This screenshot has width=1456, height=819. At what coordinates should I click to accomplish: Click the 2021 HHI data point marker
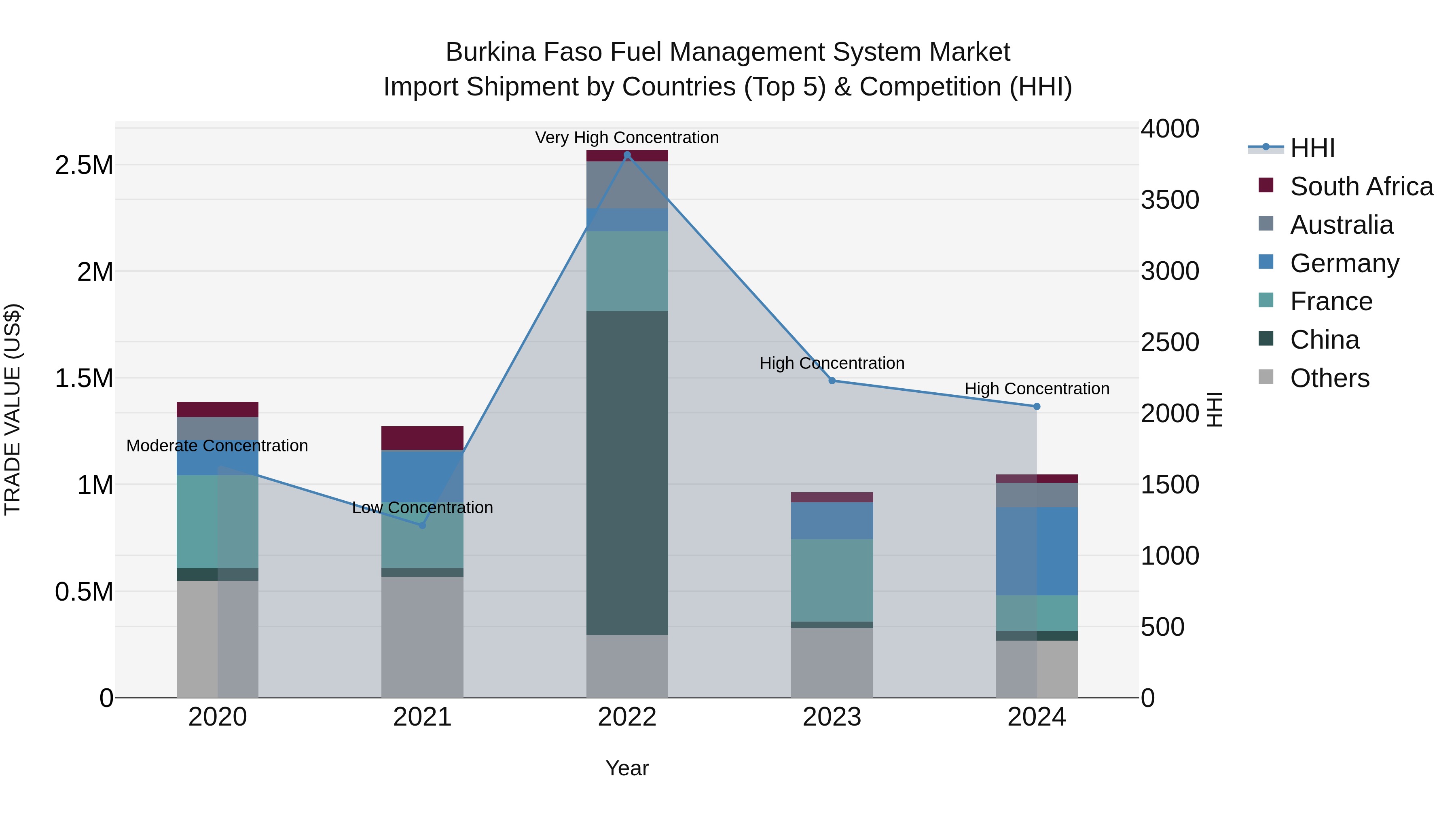(x=422, y=525)
